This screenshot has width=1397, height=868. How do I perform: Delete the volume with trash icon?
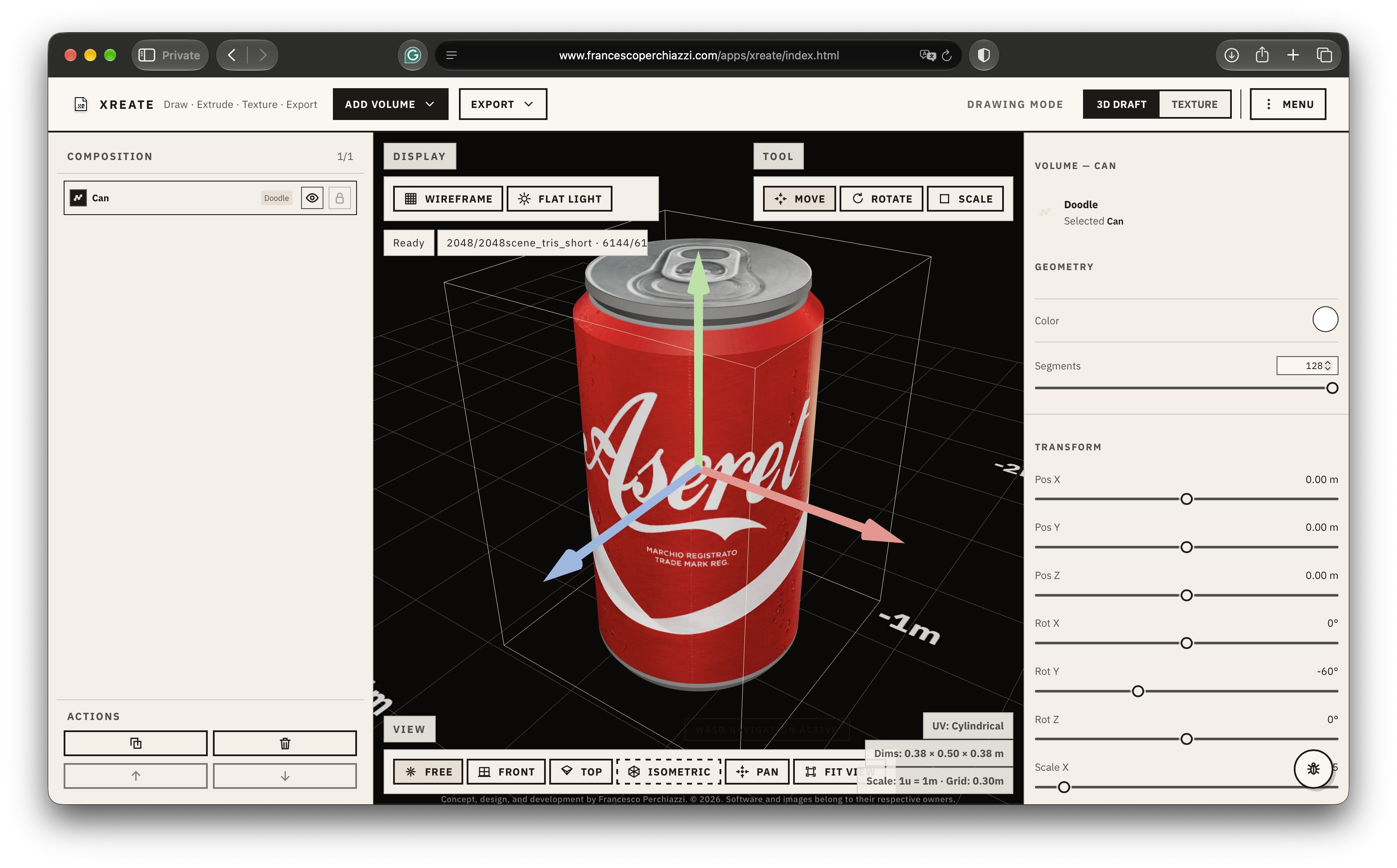[x=285, y=743]
